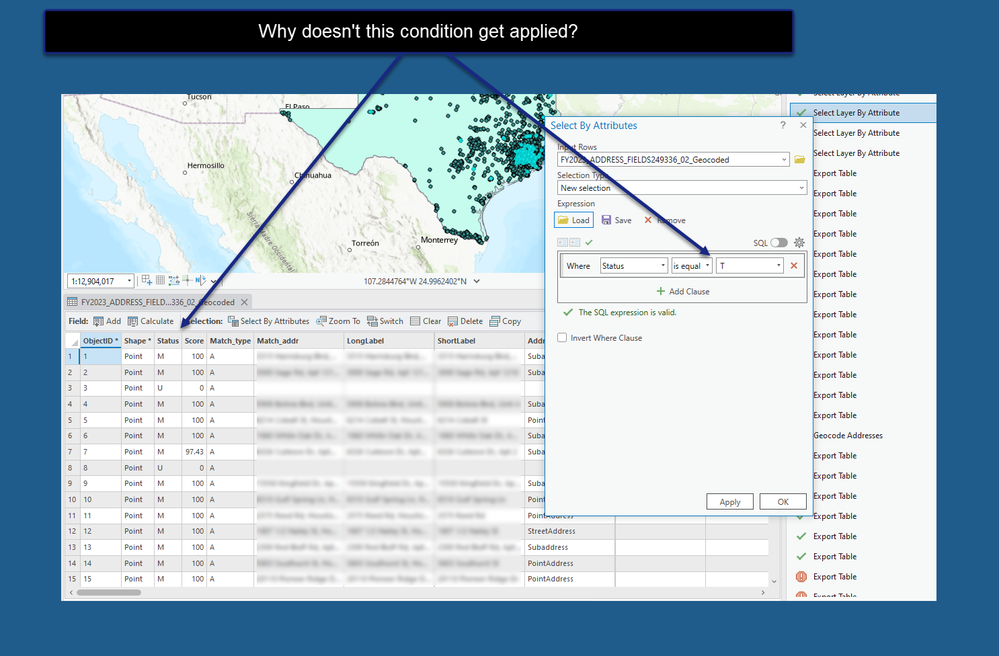Open help for Select By Attributes dialog
The height and width of the screenshot is (656, 999).
coord(782,125)
